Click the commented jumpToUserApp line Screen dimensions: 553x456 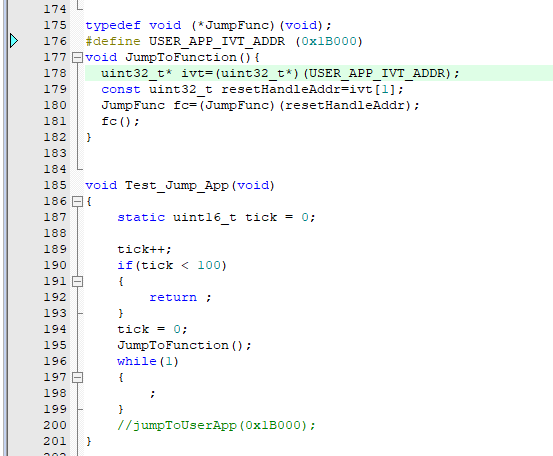216,425
